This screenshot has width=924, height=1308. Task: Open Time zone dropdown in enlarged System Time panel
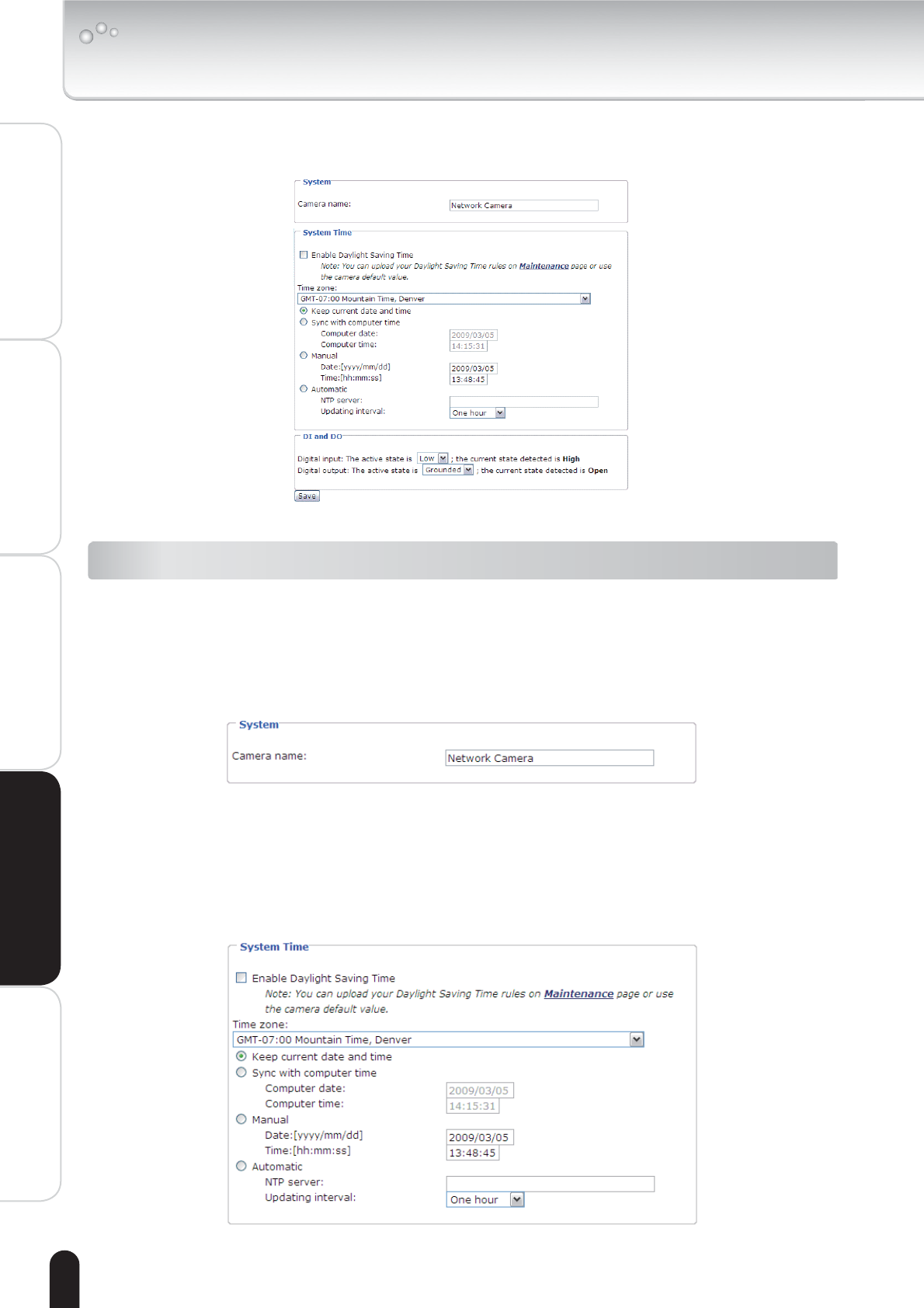[x=439, y=1039]
